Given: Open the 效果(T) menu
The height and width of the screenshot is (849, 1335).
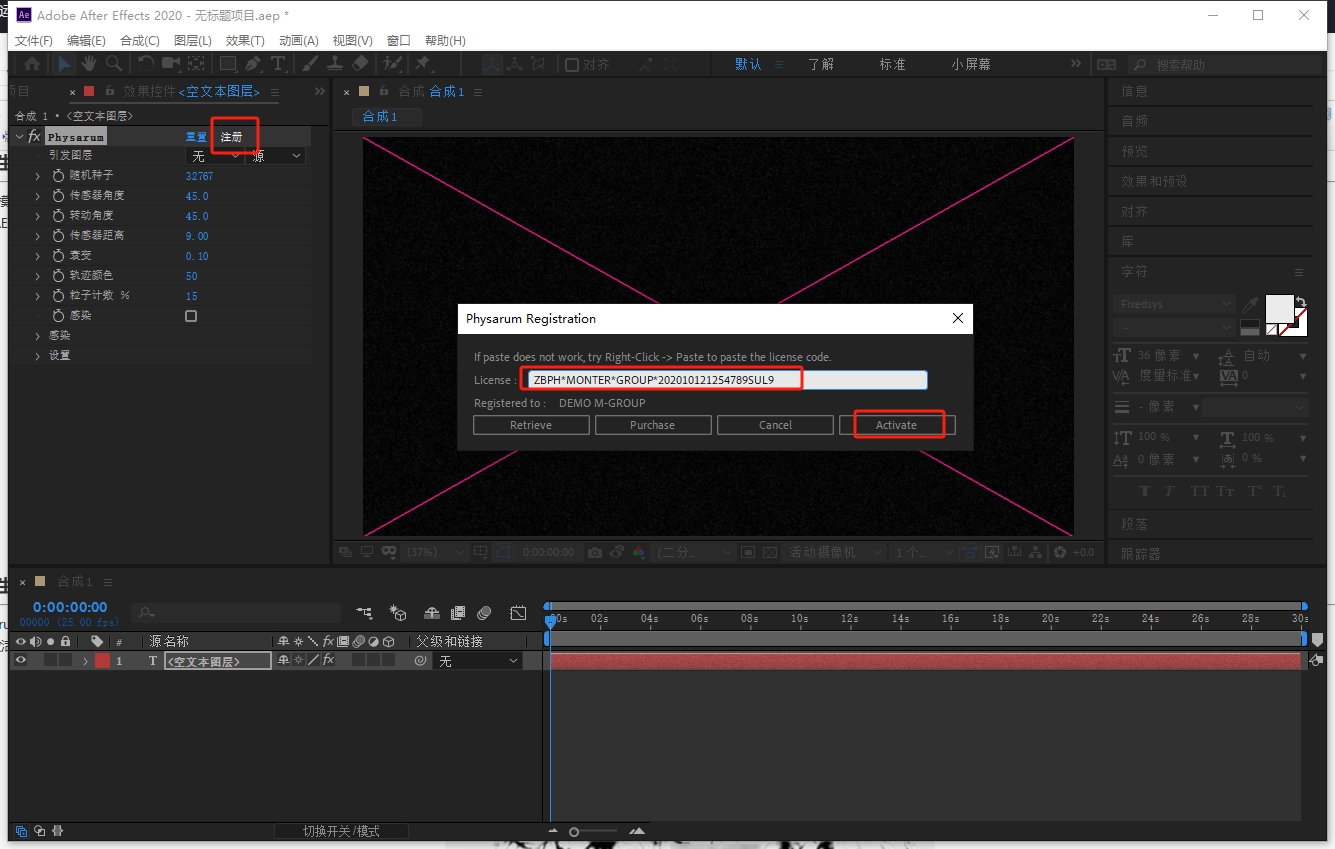Looking at the screenshot, I should tap(245, 40).
